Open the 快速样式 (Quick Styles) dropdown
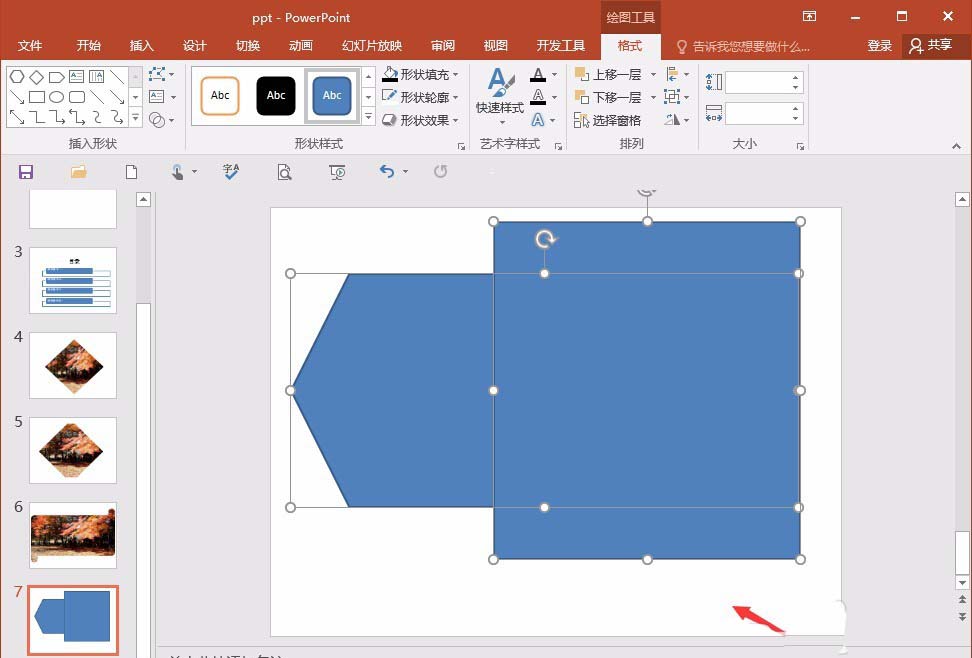972x658 pixels. coord(500,100)
